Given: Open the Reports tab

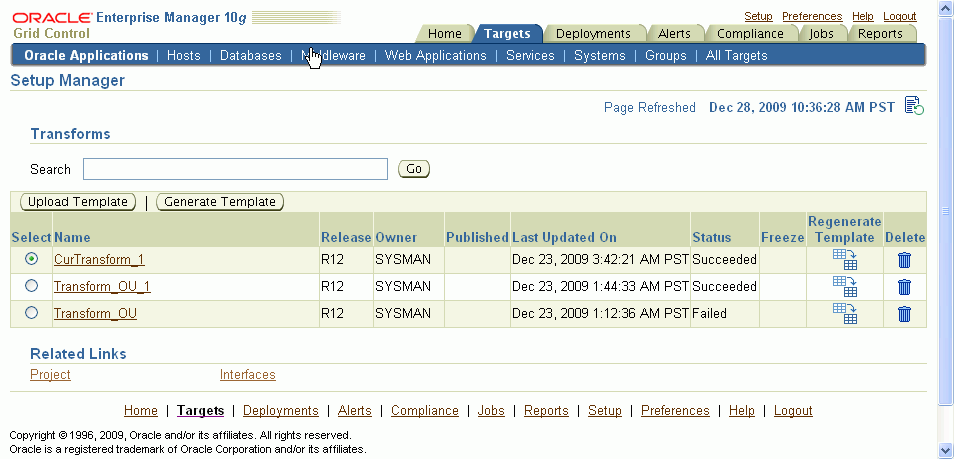Looking at the screenshot, I should tap(880, 33).
